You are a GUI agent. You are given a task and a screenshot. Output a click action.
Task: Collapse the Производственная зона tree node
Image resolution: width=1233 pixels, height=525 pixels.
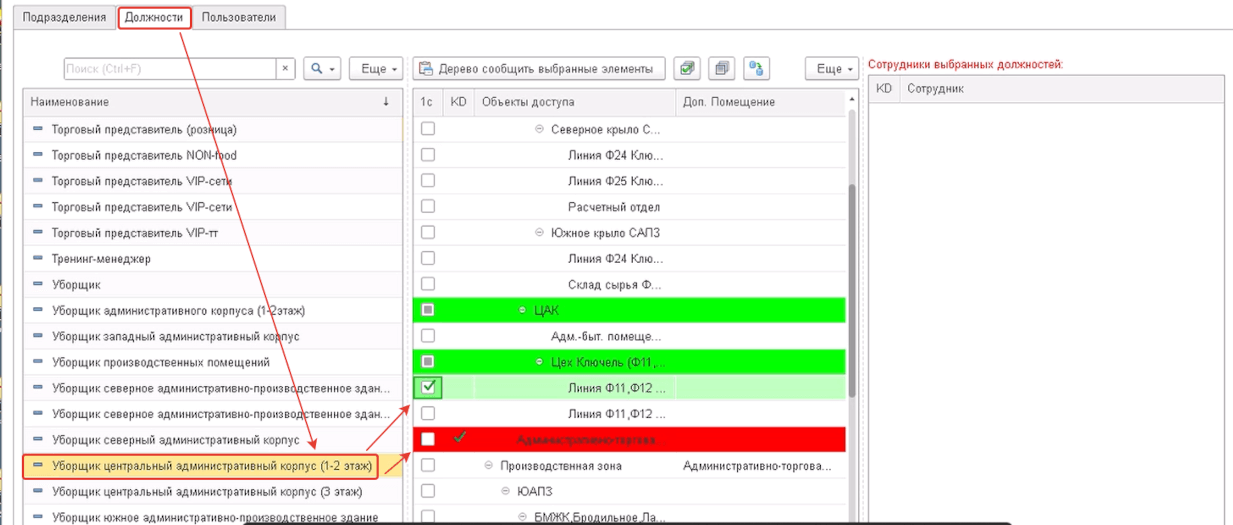coord(489,465)
